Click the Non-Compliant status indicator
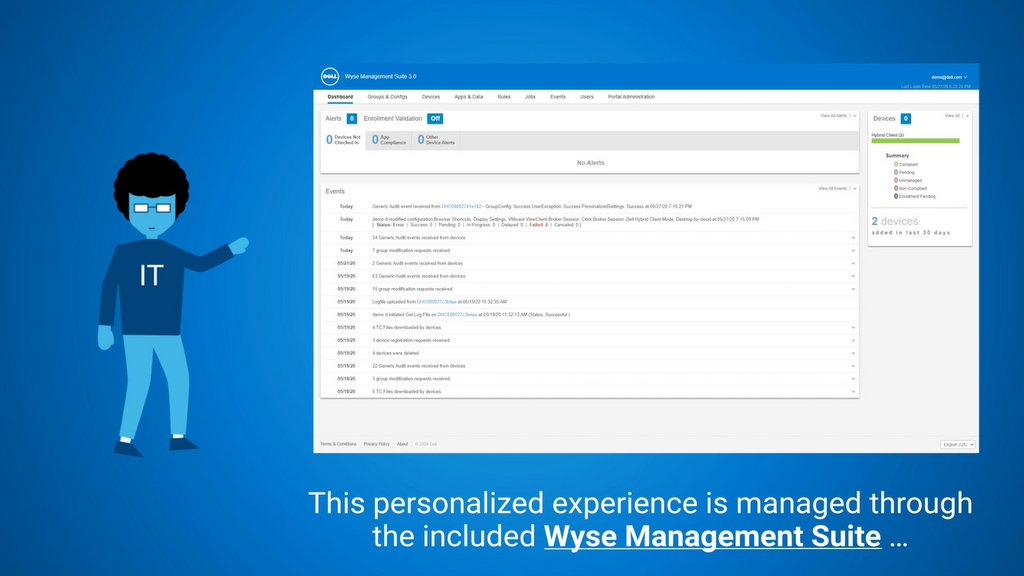Screen dimensions: 1024x576 910,188
